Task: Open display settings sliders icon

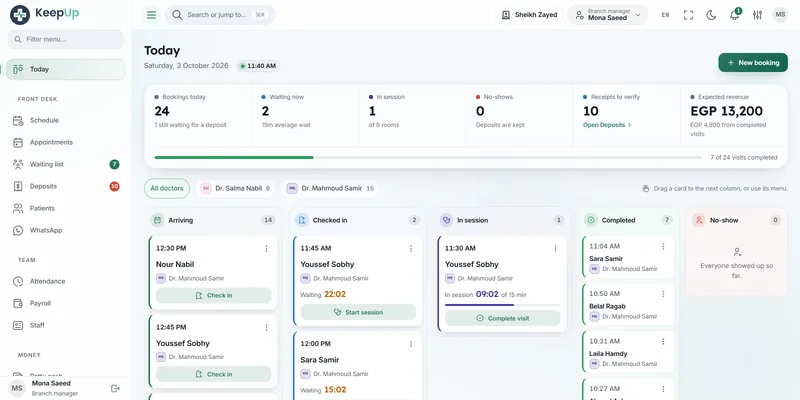Action: click(x=757, y=15)
